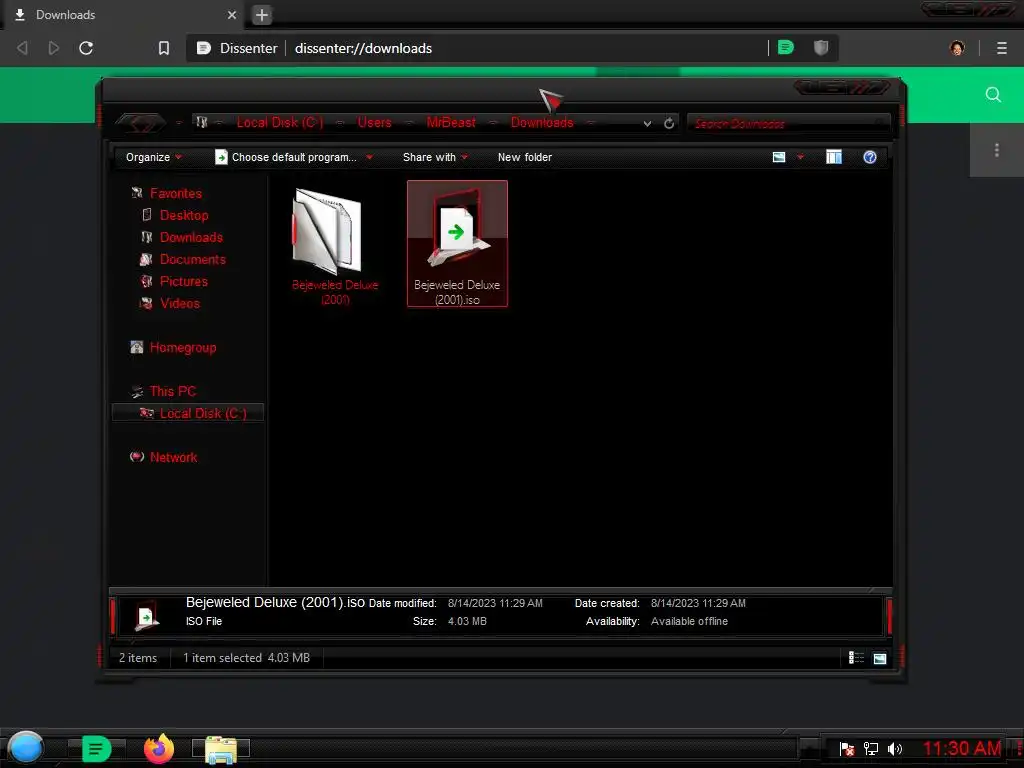Open Explorer help icon
This screenshot has height=768, width=1024.
tap(869, 157)
